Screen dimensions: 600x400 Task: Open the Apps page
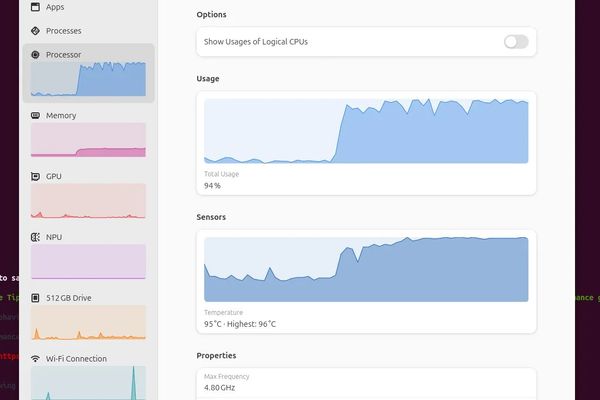click(88, 7)
